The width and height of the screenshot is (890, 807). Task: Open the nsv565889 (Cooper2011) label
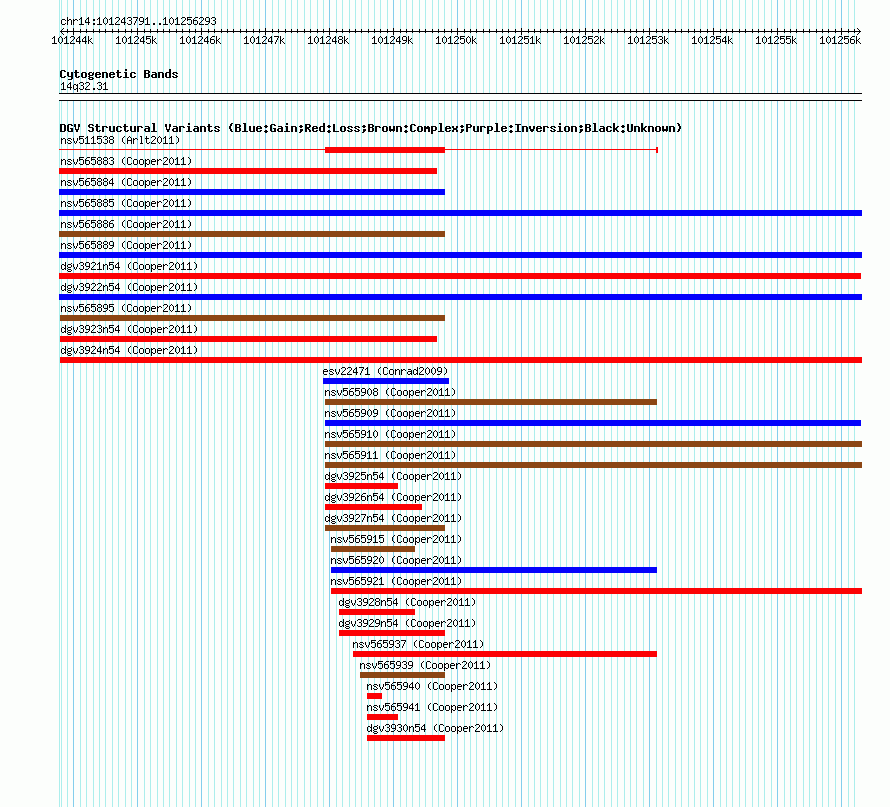coord(126,245)
